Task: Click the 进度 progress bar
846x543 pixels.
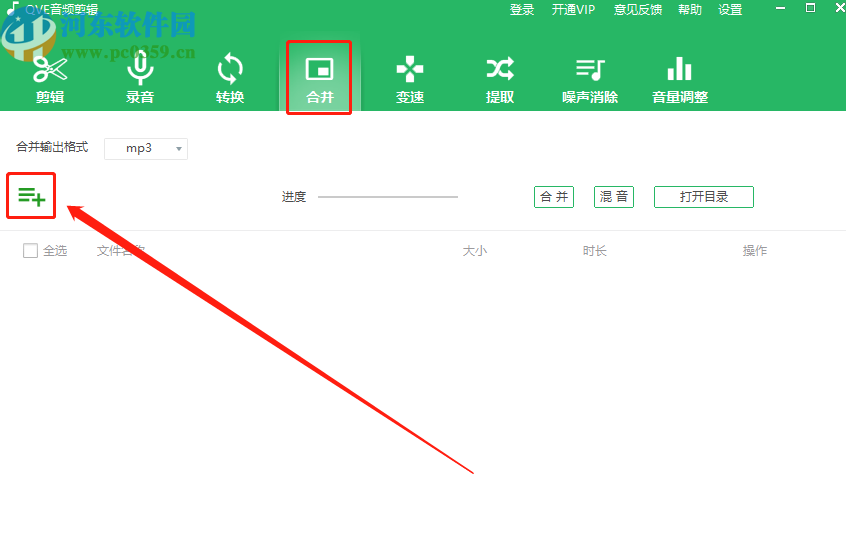Action: (388, 197)
